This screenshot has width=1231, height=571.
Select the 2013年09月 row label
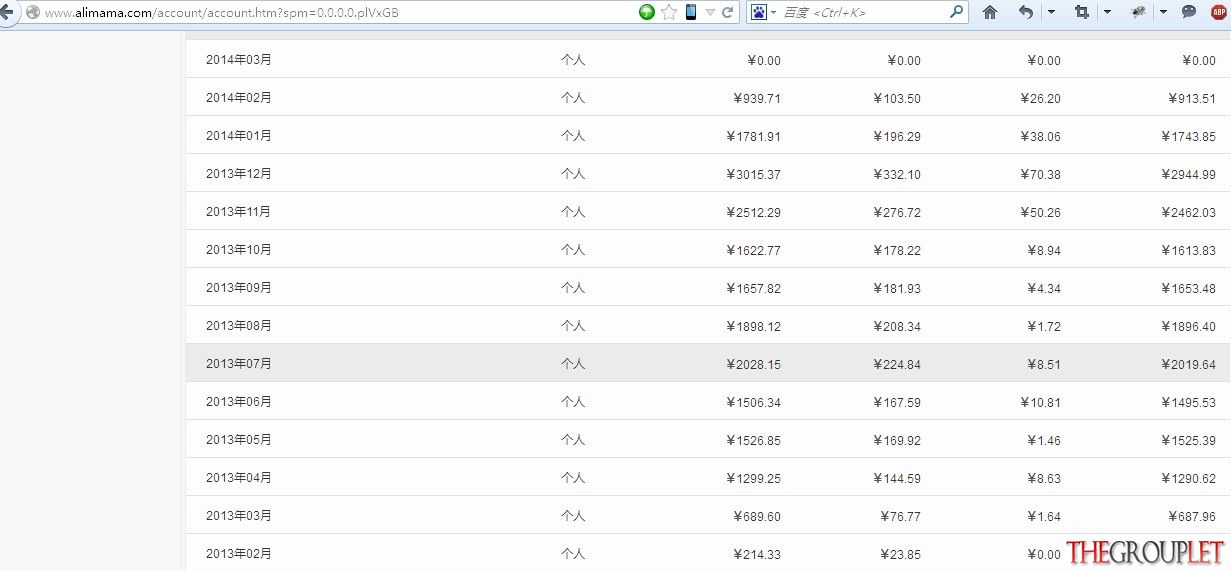pyautogui.click(x=239, y=288)
